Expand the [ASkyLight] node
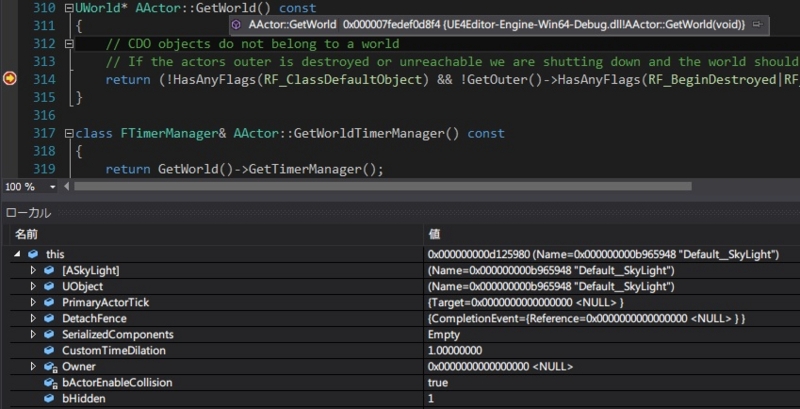Viewport: 800px width, 409px height. (x=33, y=270)
